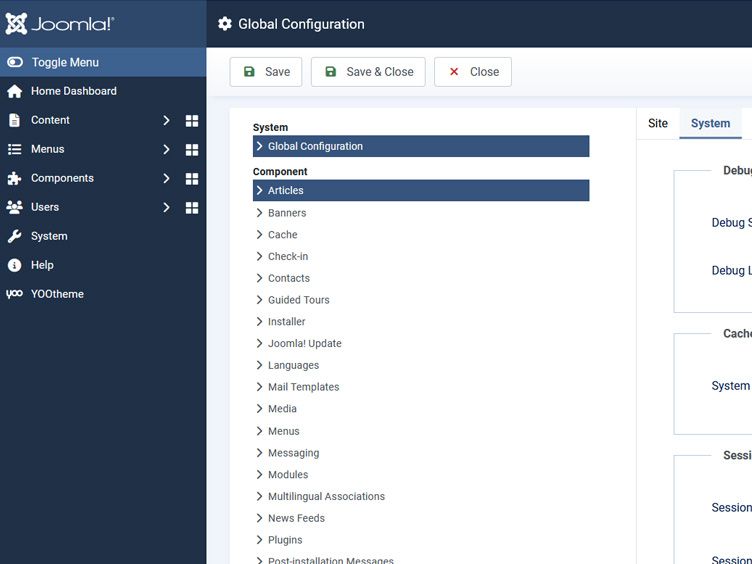This screenshot has width=752, height=564.
Task: Click the Close button with red X
Action: tap(473, 72)
